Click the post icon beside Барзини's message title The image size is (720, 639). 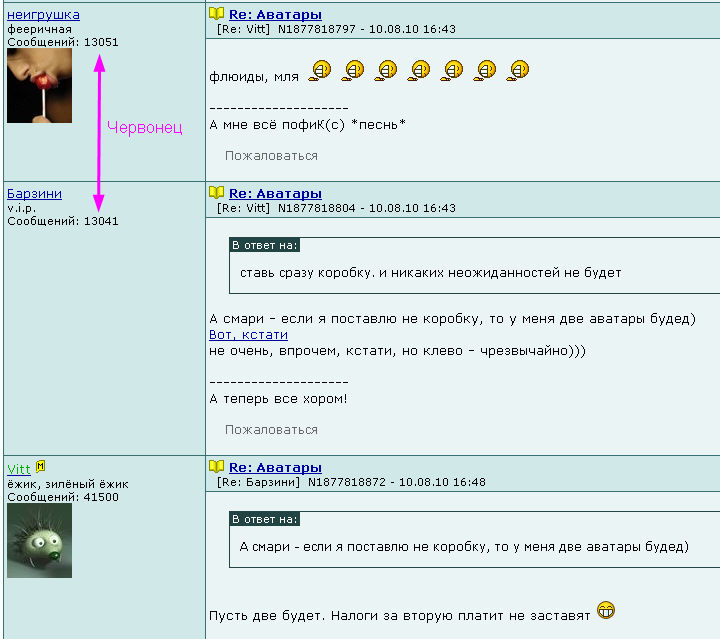point(216,192)
